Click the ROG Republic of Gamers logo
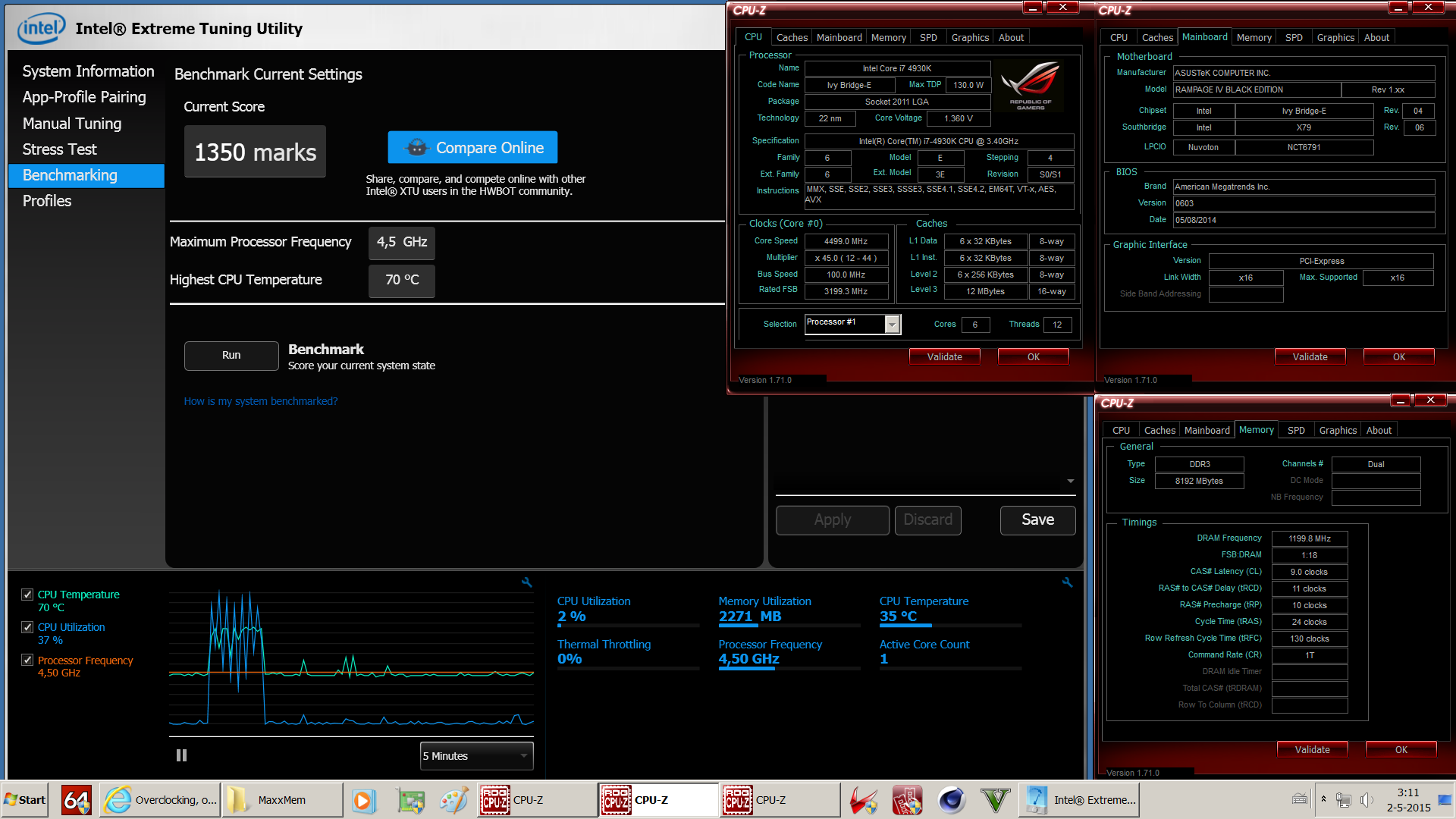The image size is (1456, 819). pyautogui.click(x=1031, y=86)
